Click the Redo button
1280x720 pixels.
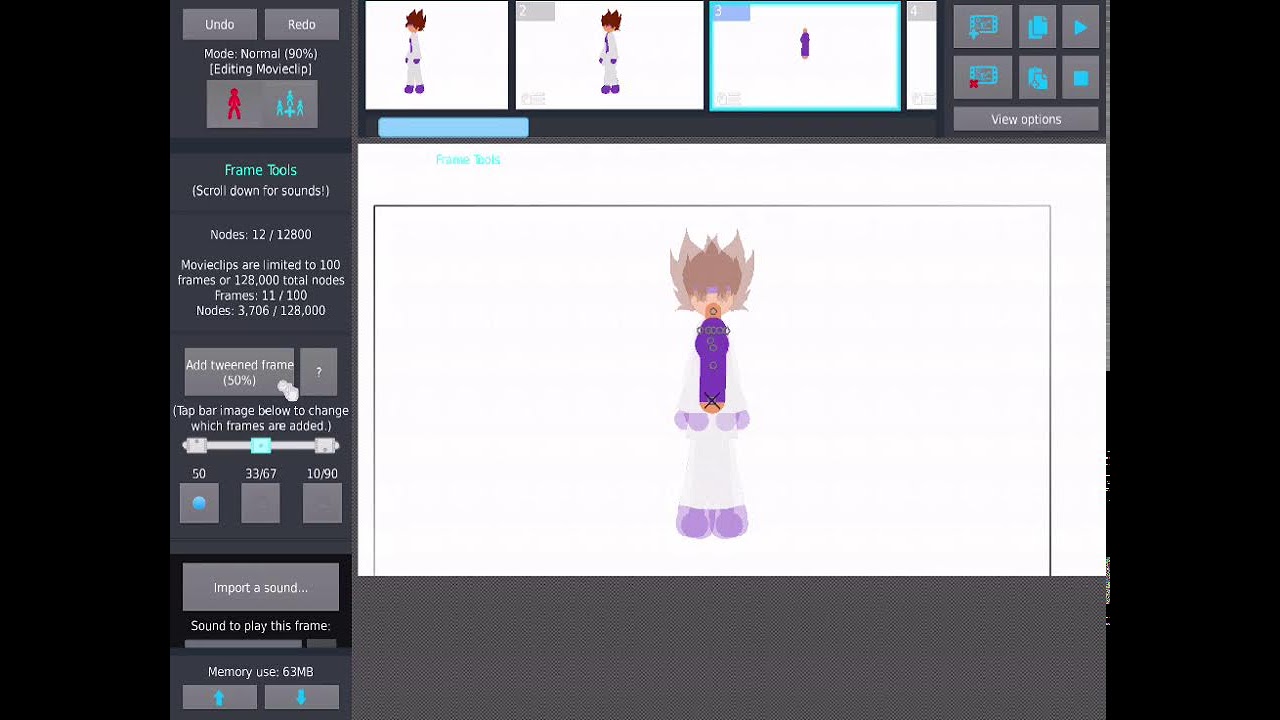(301, 25)
